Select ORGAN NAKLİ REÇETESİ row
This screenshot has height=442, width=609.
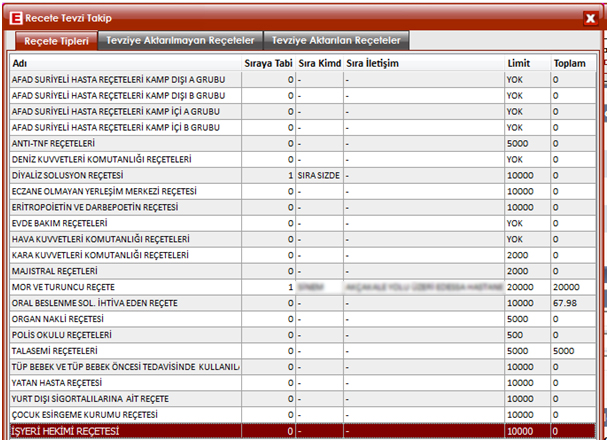303,319
